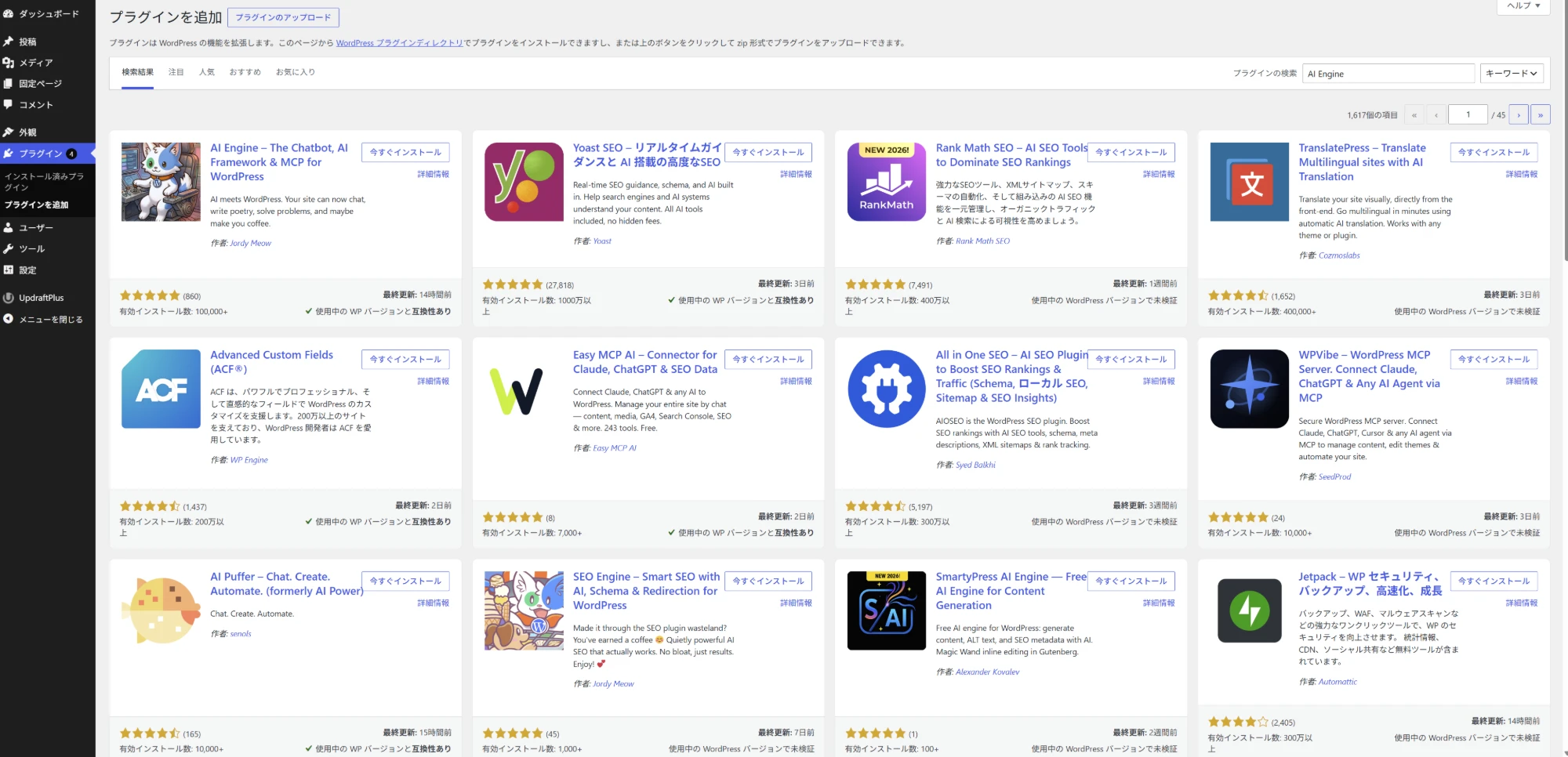The height and width of the screenshot is (757, 1568).
Task: Open the SmartyPress AI Engine title link
Action: point(1011,591)
